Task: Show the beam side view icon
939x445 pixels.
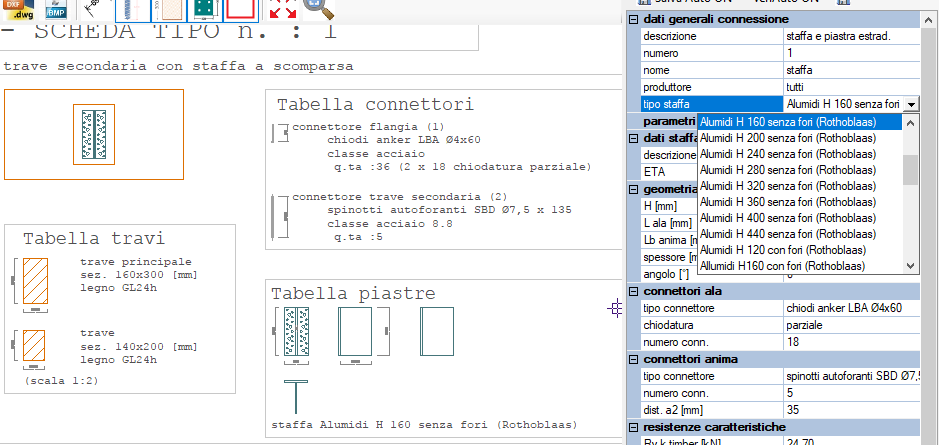Action: 131,10
